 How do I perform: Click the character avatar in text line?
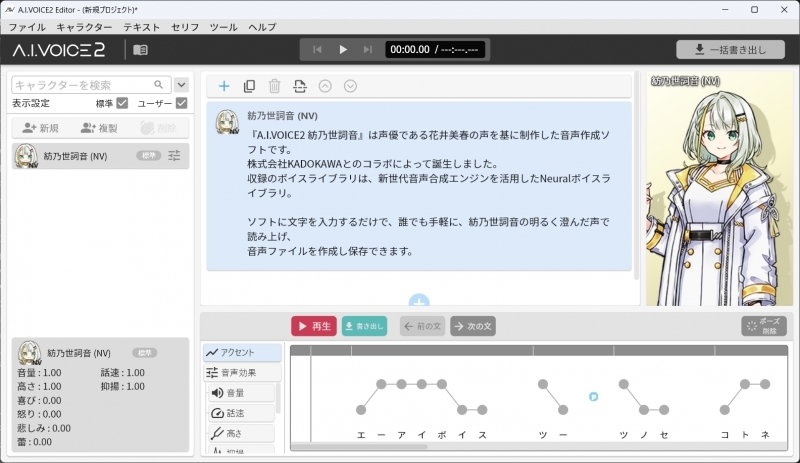pyautogui.click(x=227, y=123)
